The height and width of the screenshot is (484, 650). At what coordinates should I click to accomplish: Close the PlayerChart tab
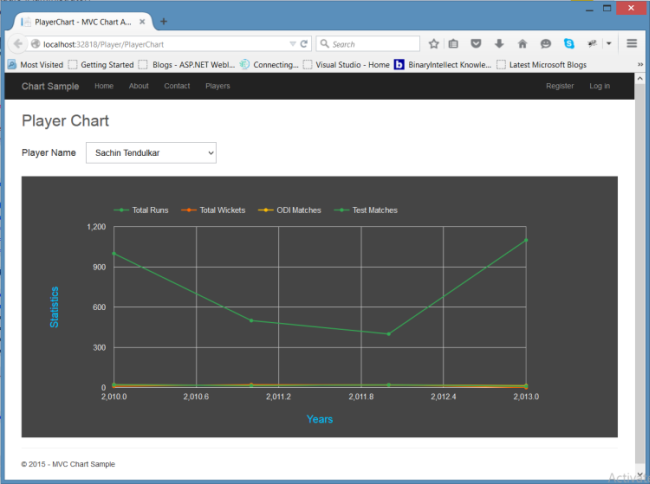point(142,22)
